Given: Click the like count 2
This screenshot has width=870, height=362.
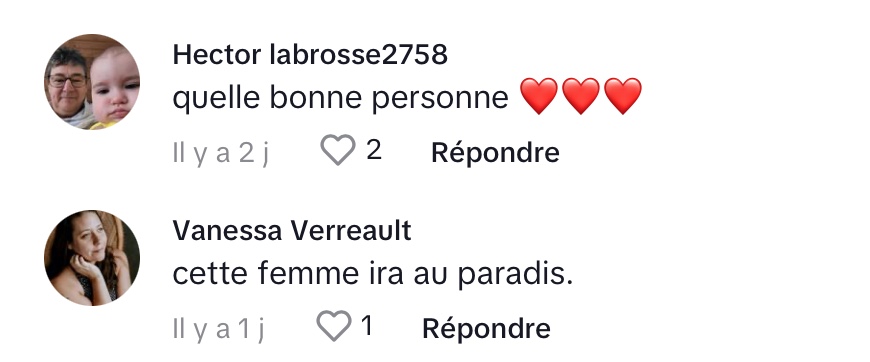Looking at the screenshot, I should [x=374, y=150].
